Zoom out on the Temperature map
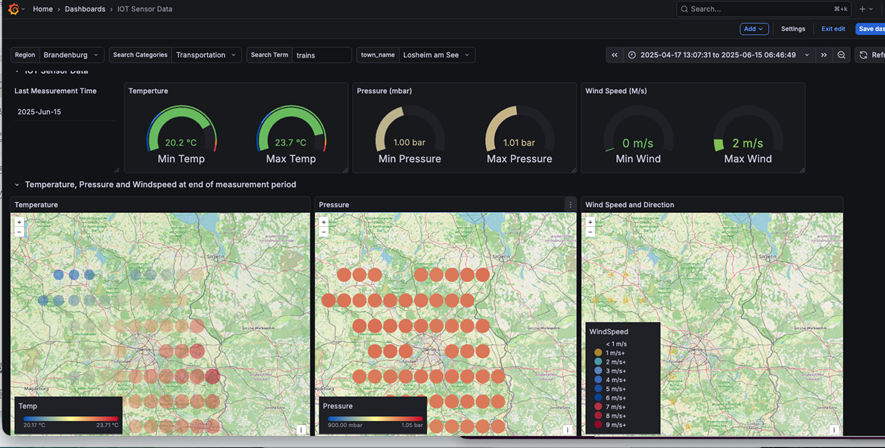 click(x=19, y=232)
